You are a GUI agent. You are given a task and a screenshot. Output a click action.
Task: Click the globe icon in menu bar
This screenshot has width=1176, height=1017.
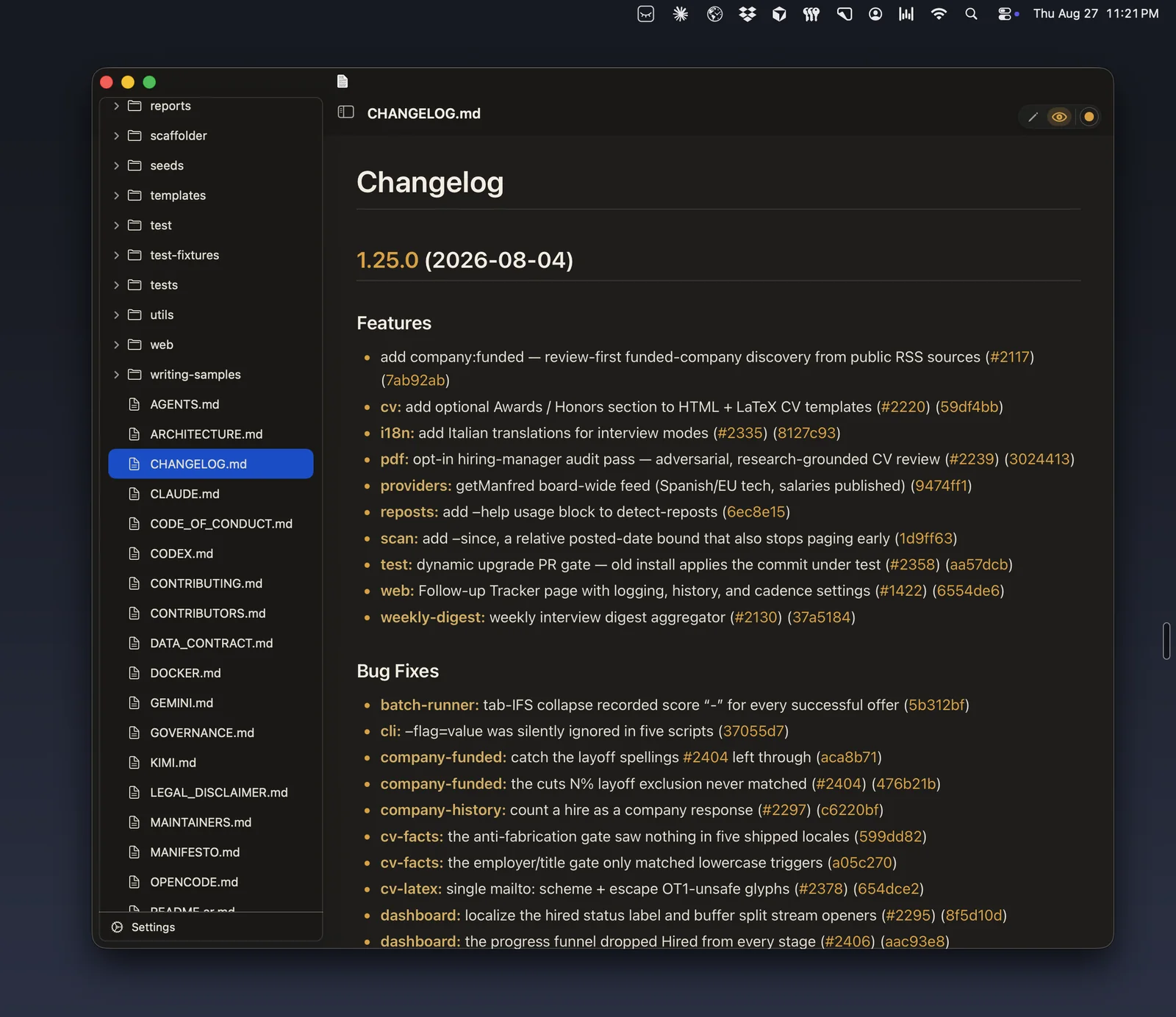point(714,14)
